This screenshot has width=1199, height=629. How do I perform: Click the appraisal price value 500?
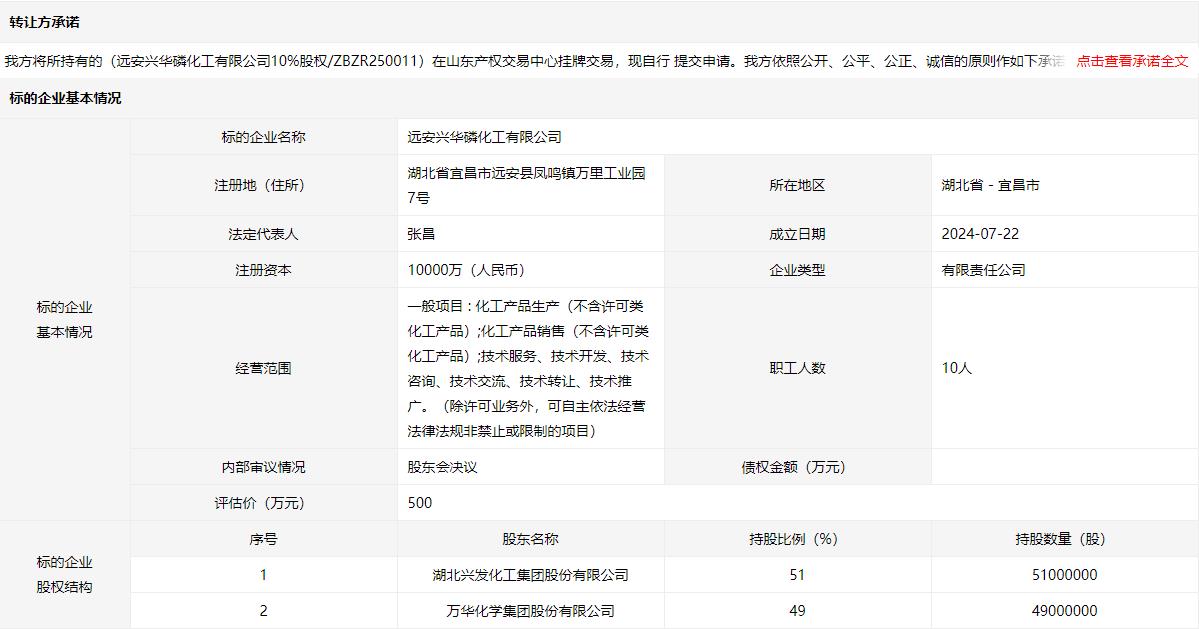(420, 503)
